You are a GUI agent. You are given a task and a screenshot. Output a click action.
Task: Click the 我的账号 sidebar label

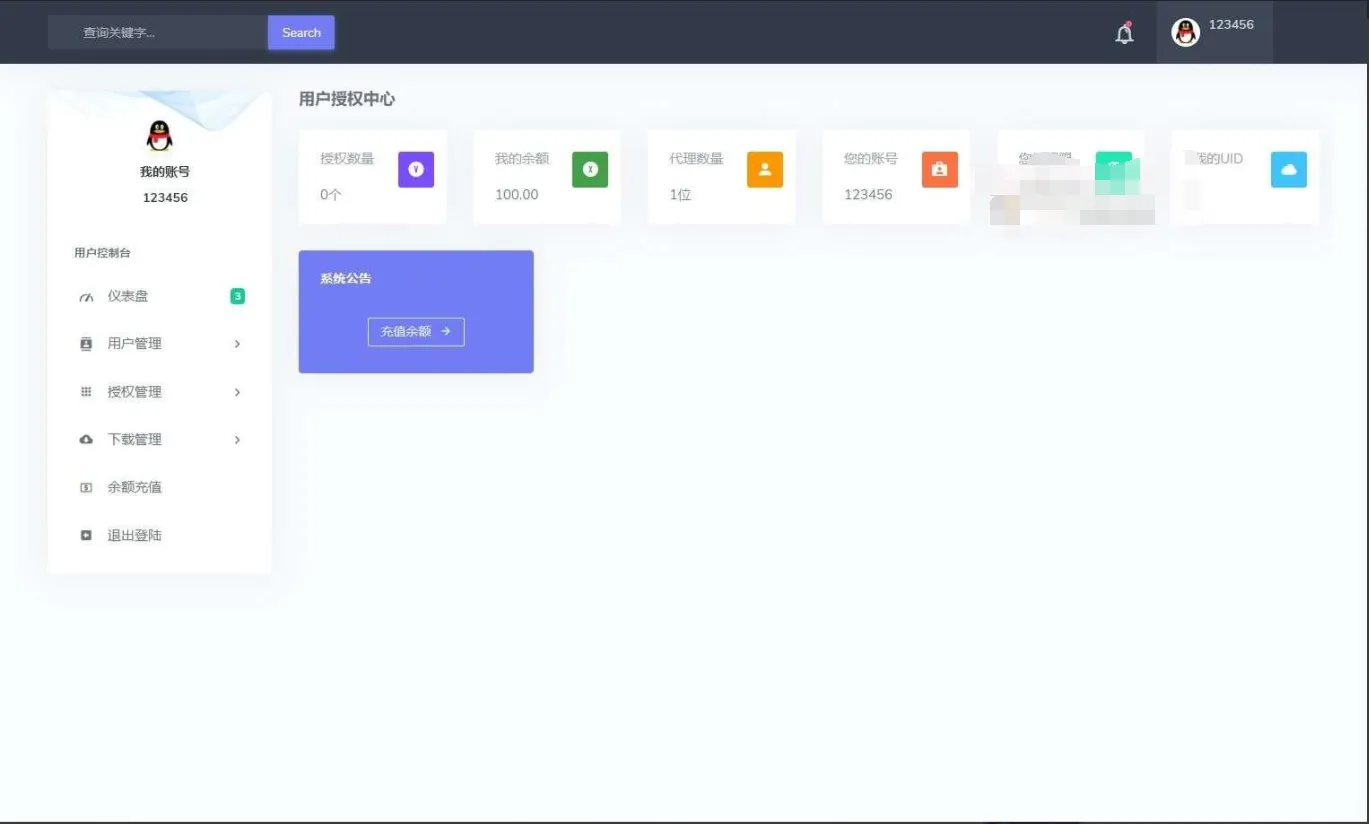[165, 172]
